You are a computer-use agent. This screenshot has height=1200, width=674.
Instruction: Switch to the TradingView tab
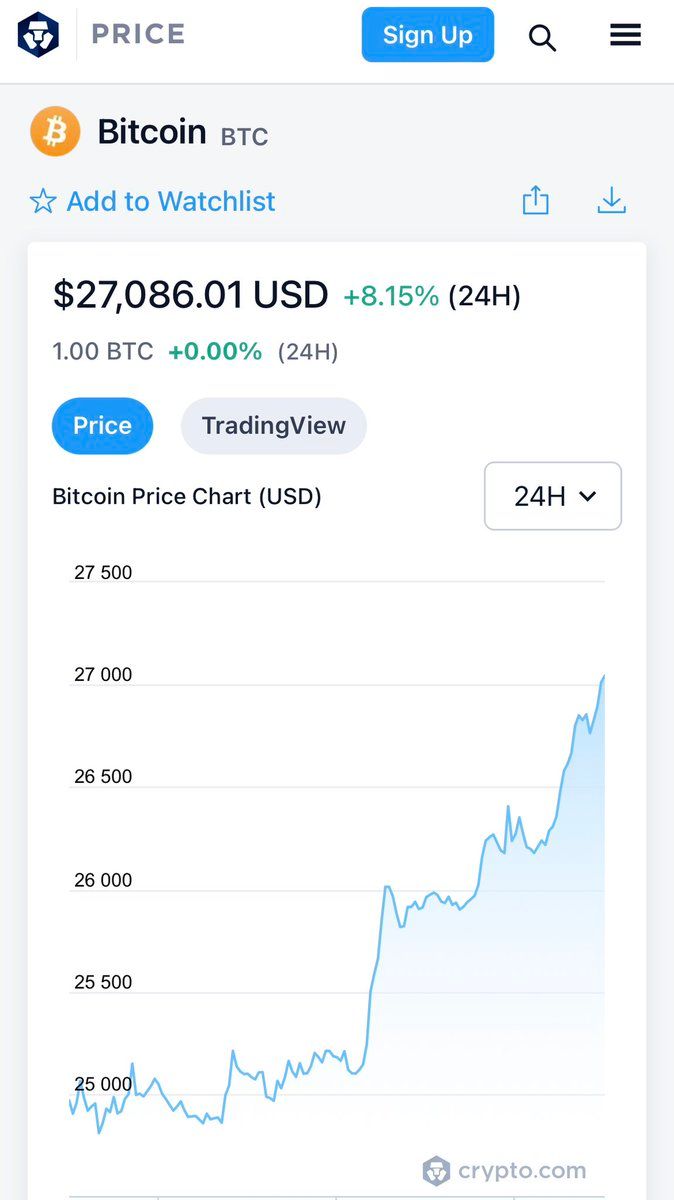(273, 426)
